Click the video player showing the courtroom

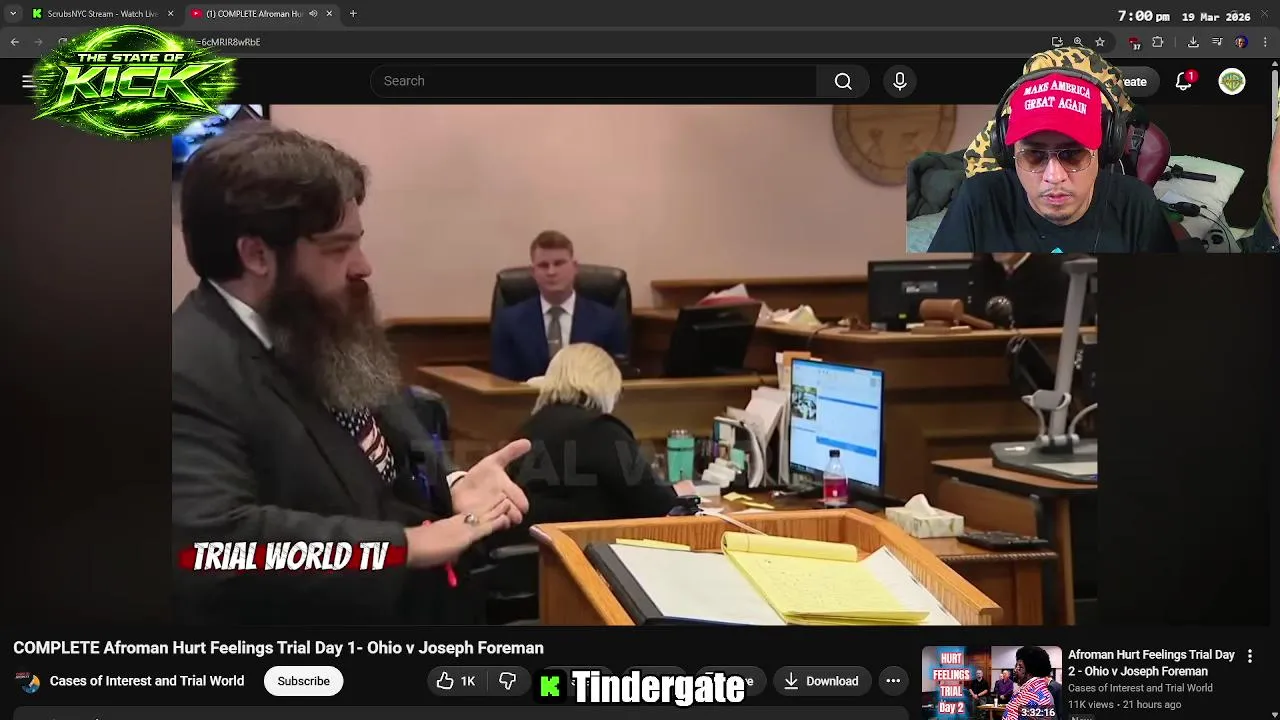pos(634,364)
